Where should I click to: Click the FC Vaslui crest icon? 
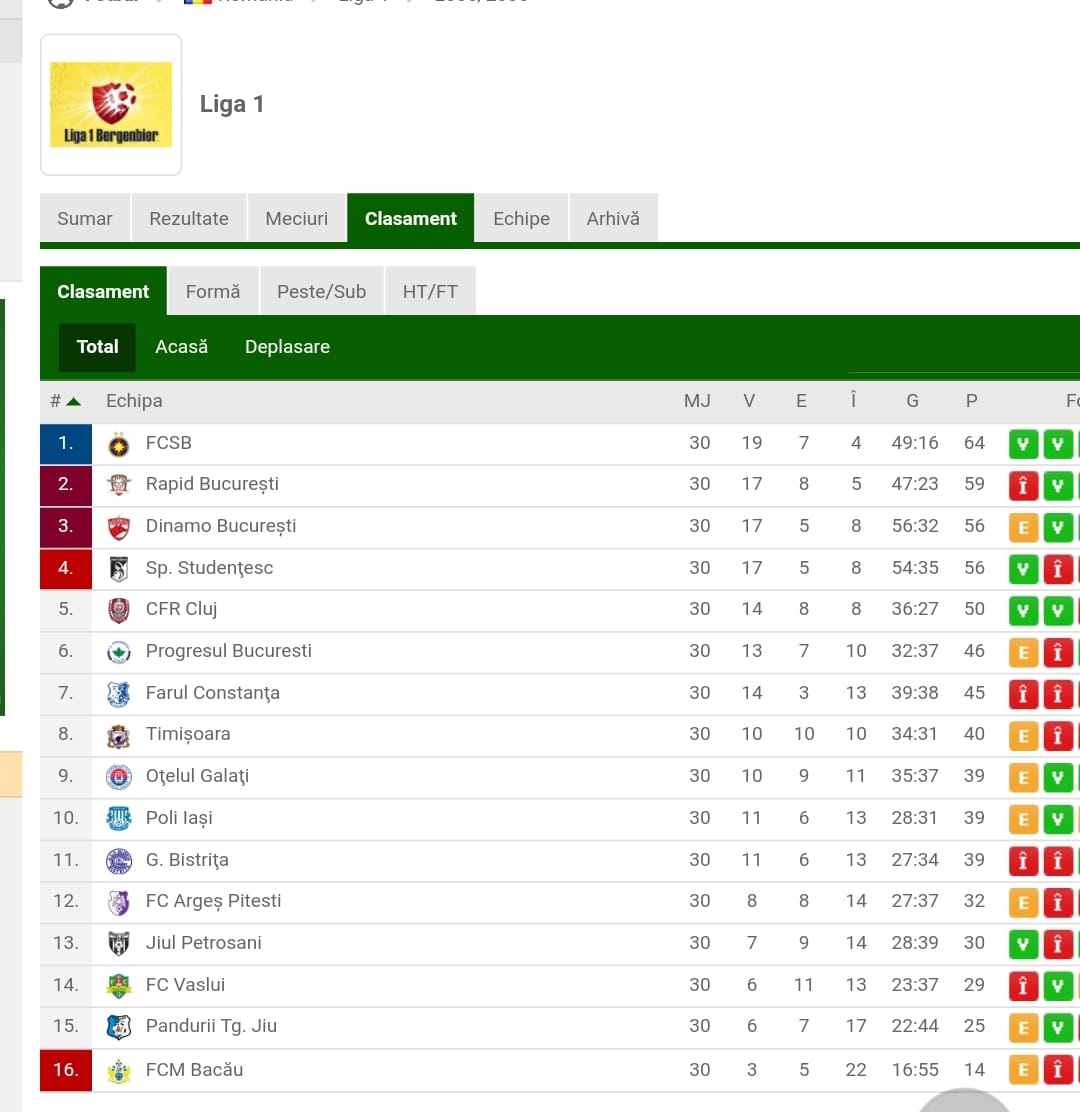(118, 986)
